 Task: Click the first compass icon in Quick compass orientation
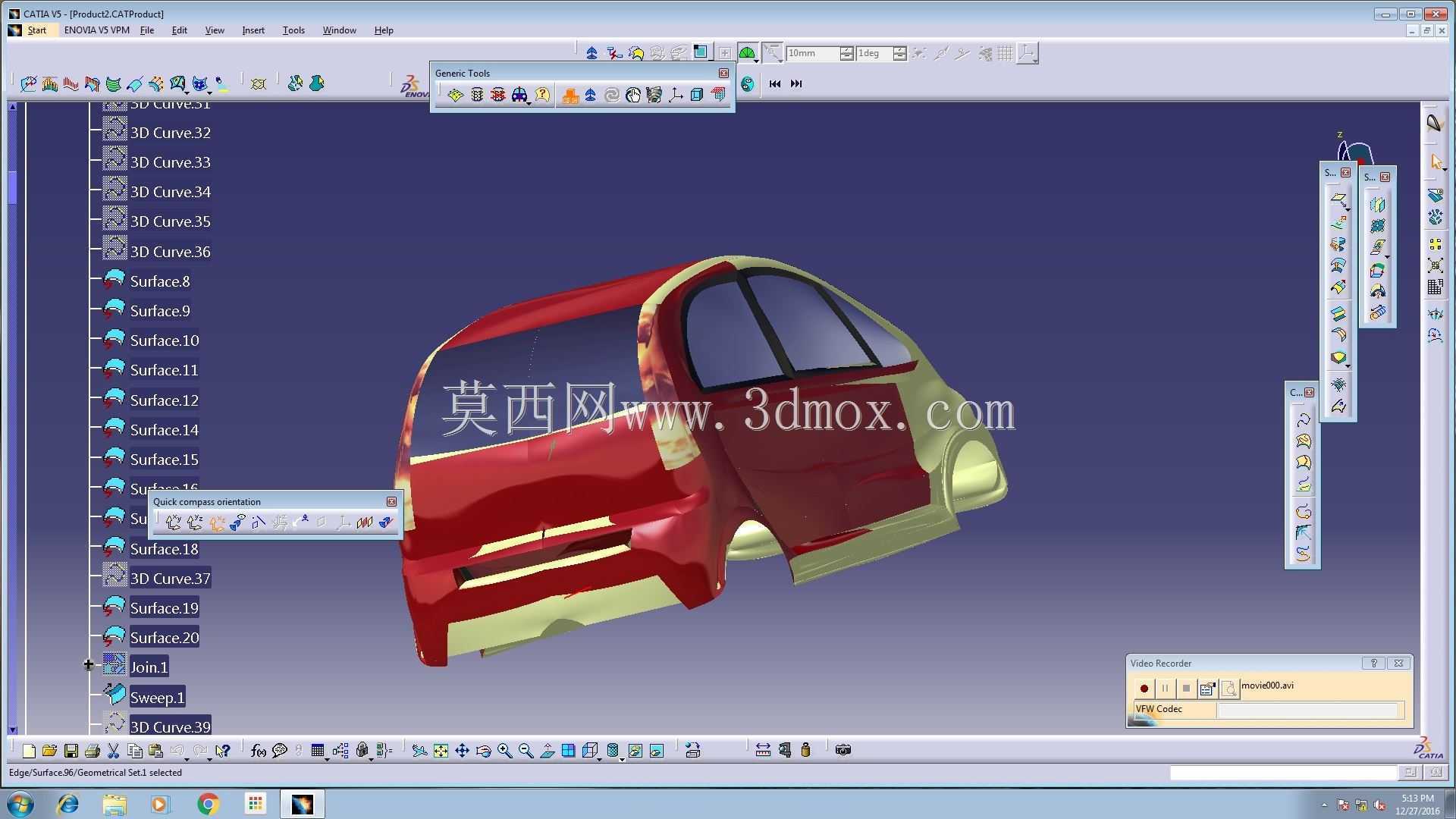pos(174,522)
